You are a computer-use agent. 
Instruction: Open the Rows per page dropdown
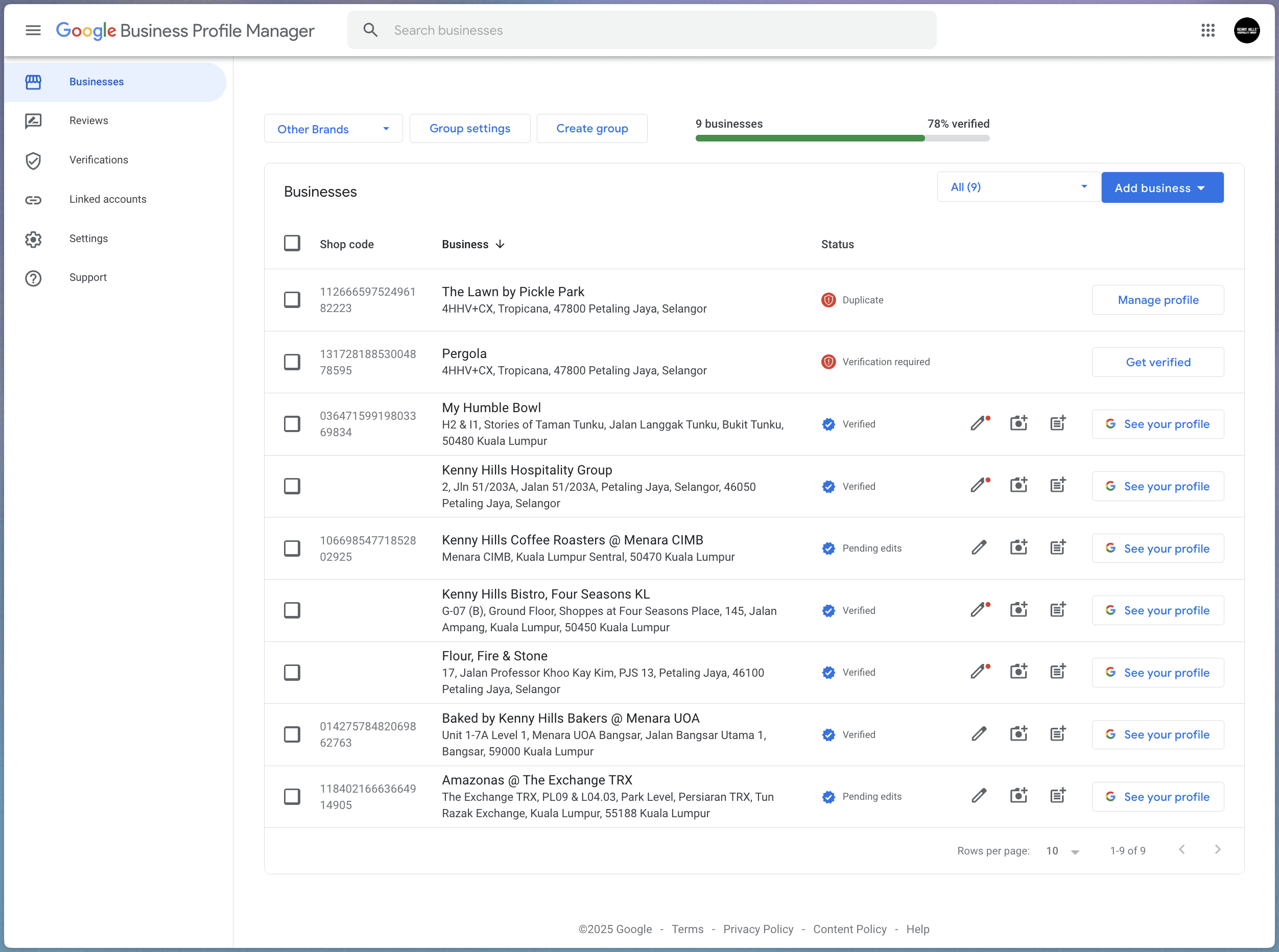[1061, 850]
